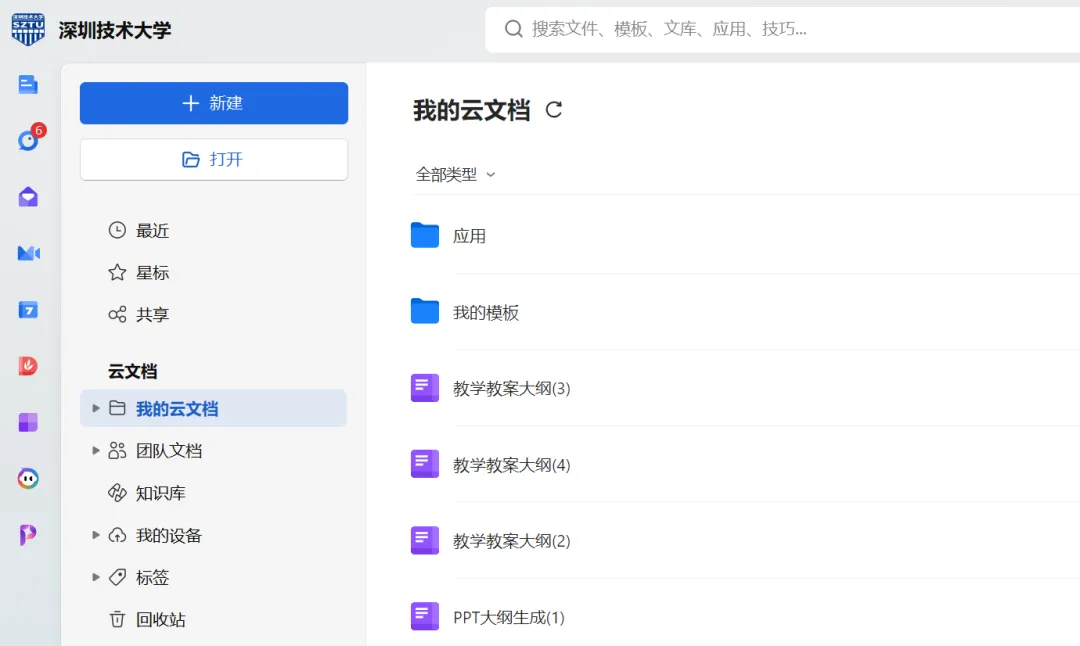Click the 打开 open button
Screen dimensions: 1080x646
click(214, 159)
